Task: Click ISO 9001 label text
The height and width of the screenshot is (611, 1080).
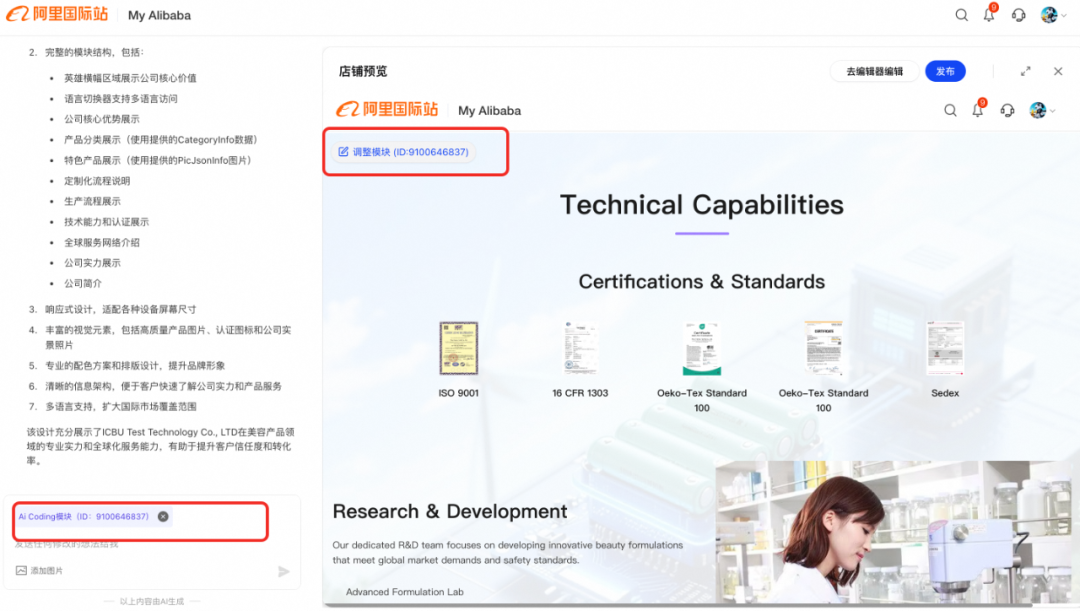Action: click(459, 393)
